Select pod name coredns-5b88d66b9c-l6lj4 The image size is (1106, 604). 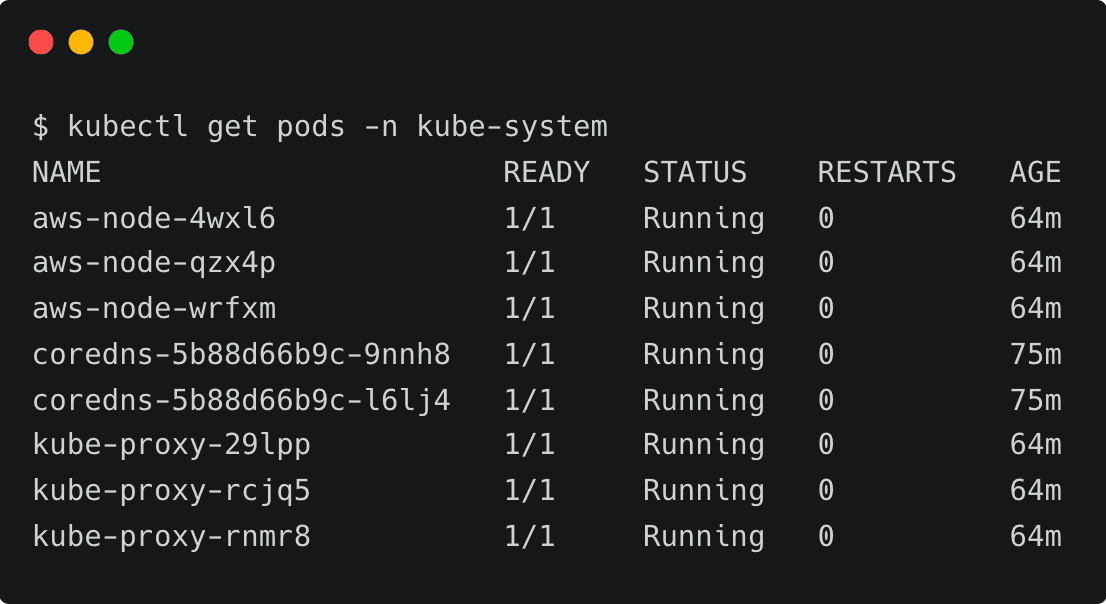pyautogui.click(x=241, y=401)
